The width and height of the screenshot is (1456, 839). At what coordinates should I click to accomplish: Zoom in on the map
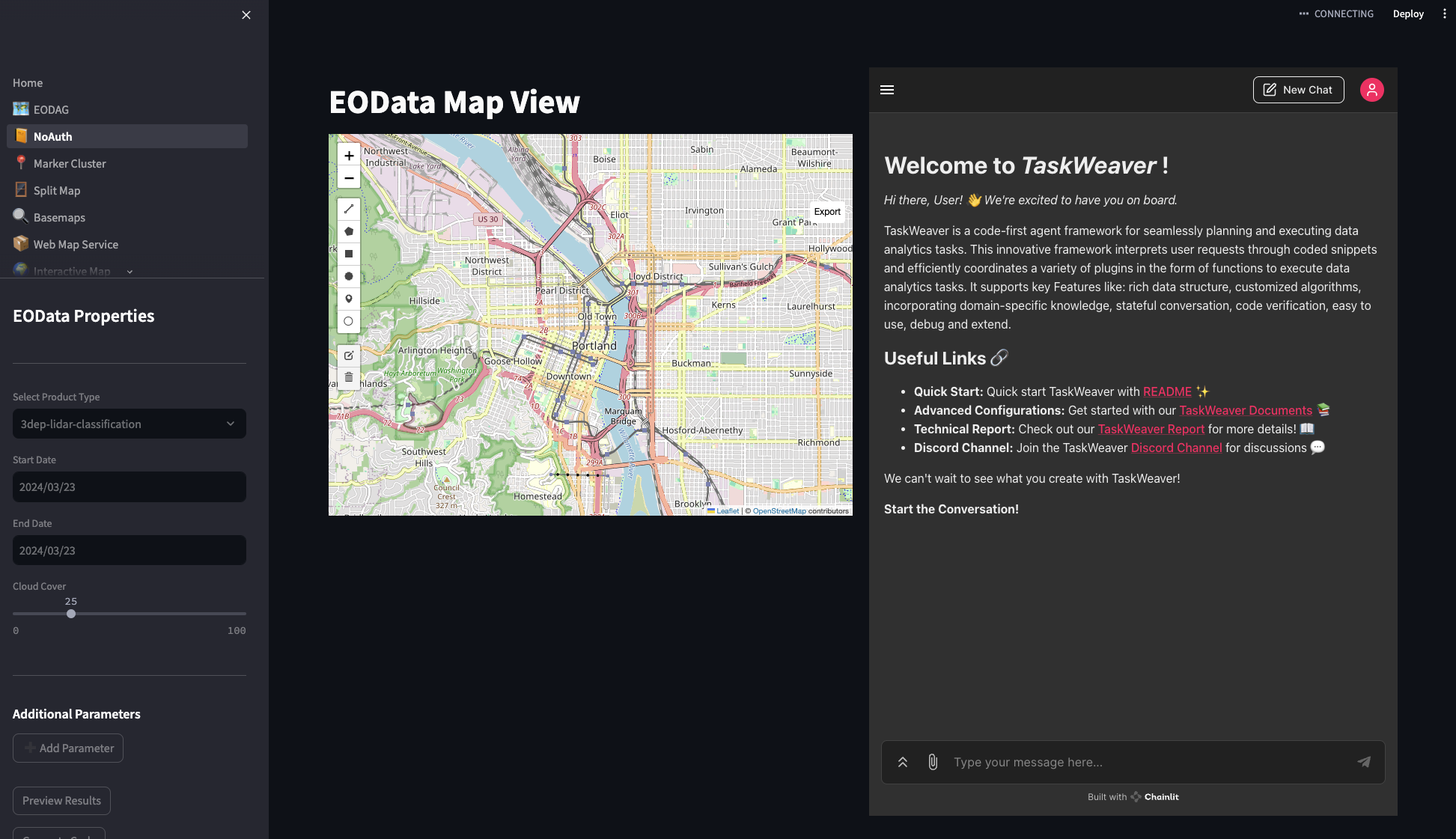(x=349, y=156)
